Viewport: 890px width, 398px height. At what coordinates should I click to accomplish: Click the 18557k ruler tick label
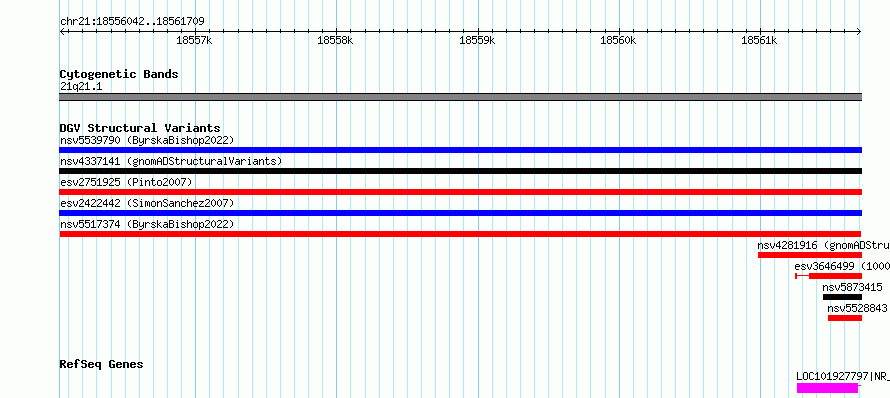[x=194, y=40]
